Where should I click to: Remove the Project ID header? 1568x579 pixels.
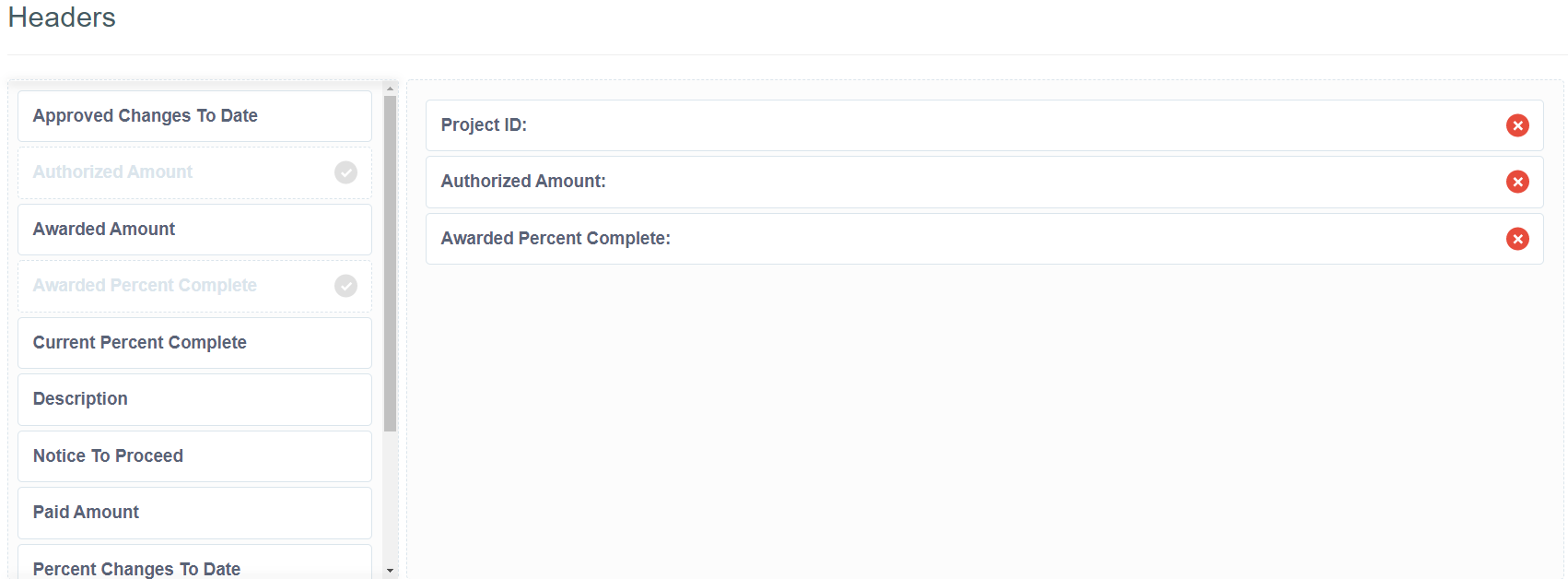1517,125
